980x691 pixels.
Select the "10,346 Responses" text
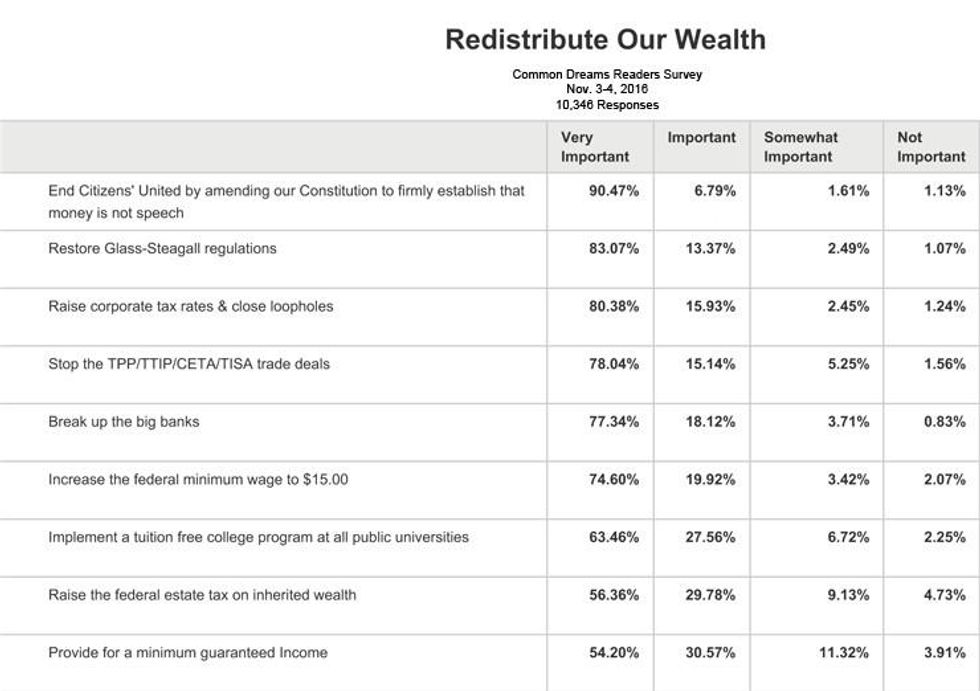(x=607, y=105)
